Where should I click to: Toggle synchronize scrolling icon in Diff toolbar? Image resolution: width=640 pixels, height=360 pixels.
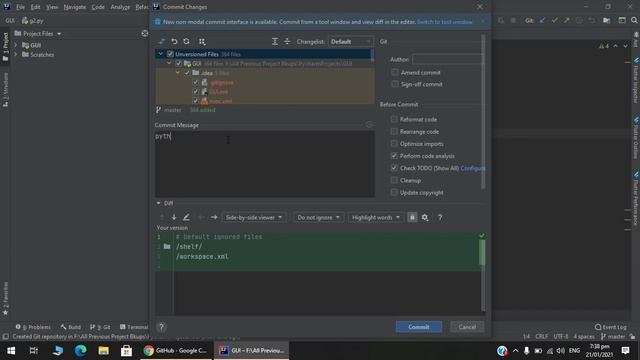coord(412,218)
